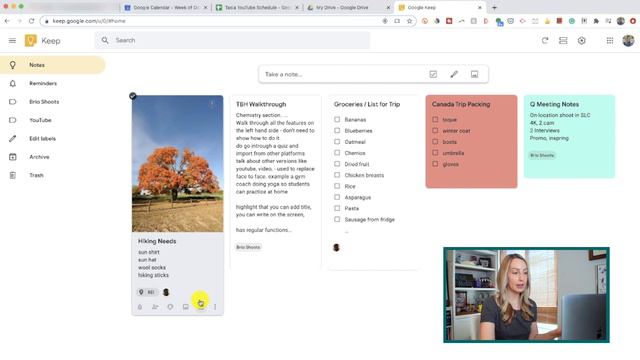This screenshot has width=640, height=360.
Task: Open Keep settings gear
Action: click(x=582, y=40)
